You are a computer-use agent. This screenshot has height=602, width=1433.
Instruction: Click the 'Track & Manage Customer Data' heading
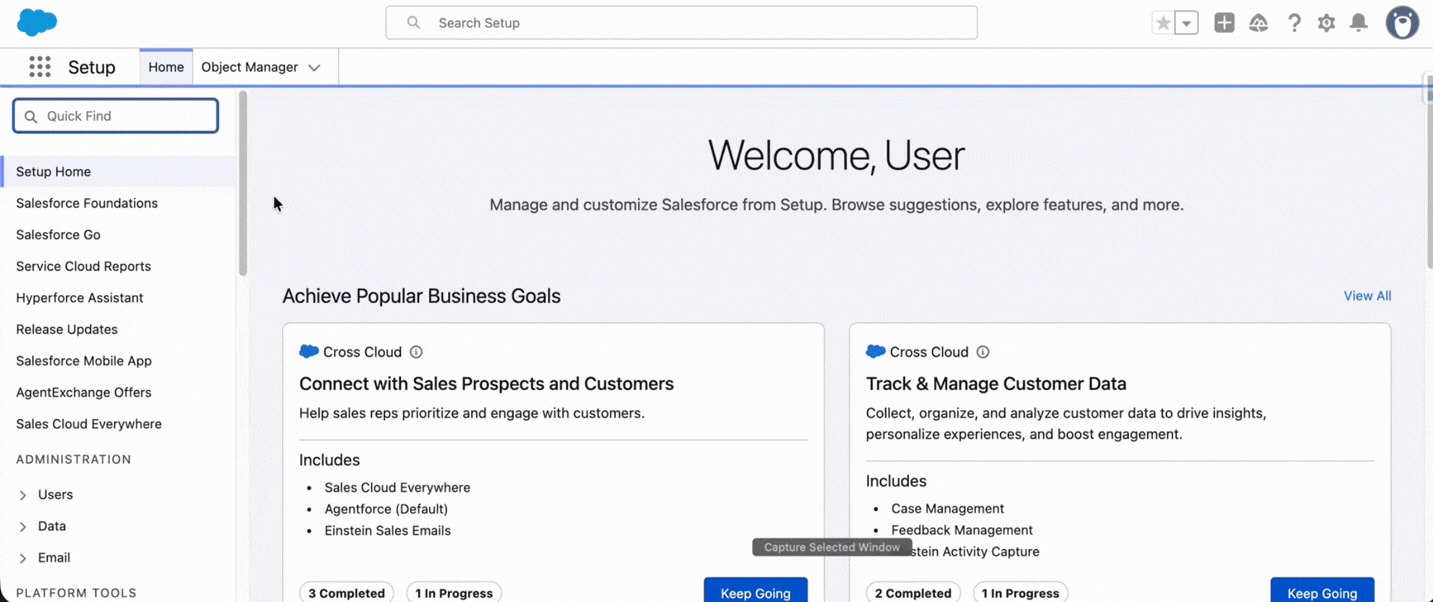point(996,384)
